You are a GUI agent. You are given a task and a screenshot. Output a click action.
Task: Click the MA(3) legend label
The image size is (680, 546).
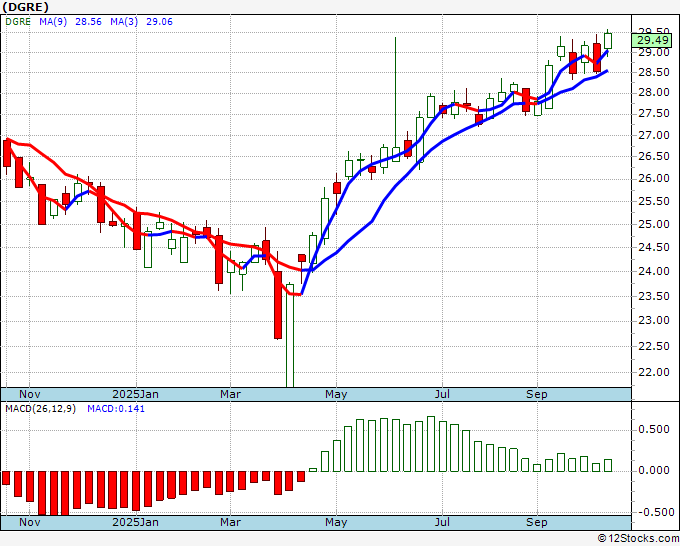point(124,22)
